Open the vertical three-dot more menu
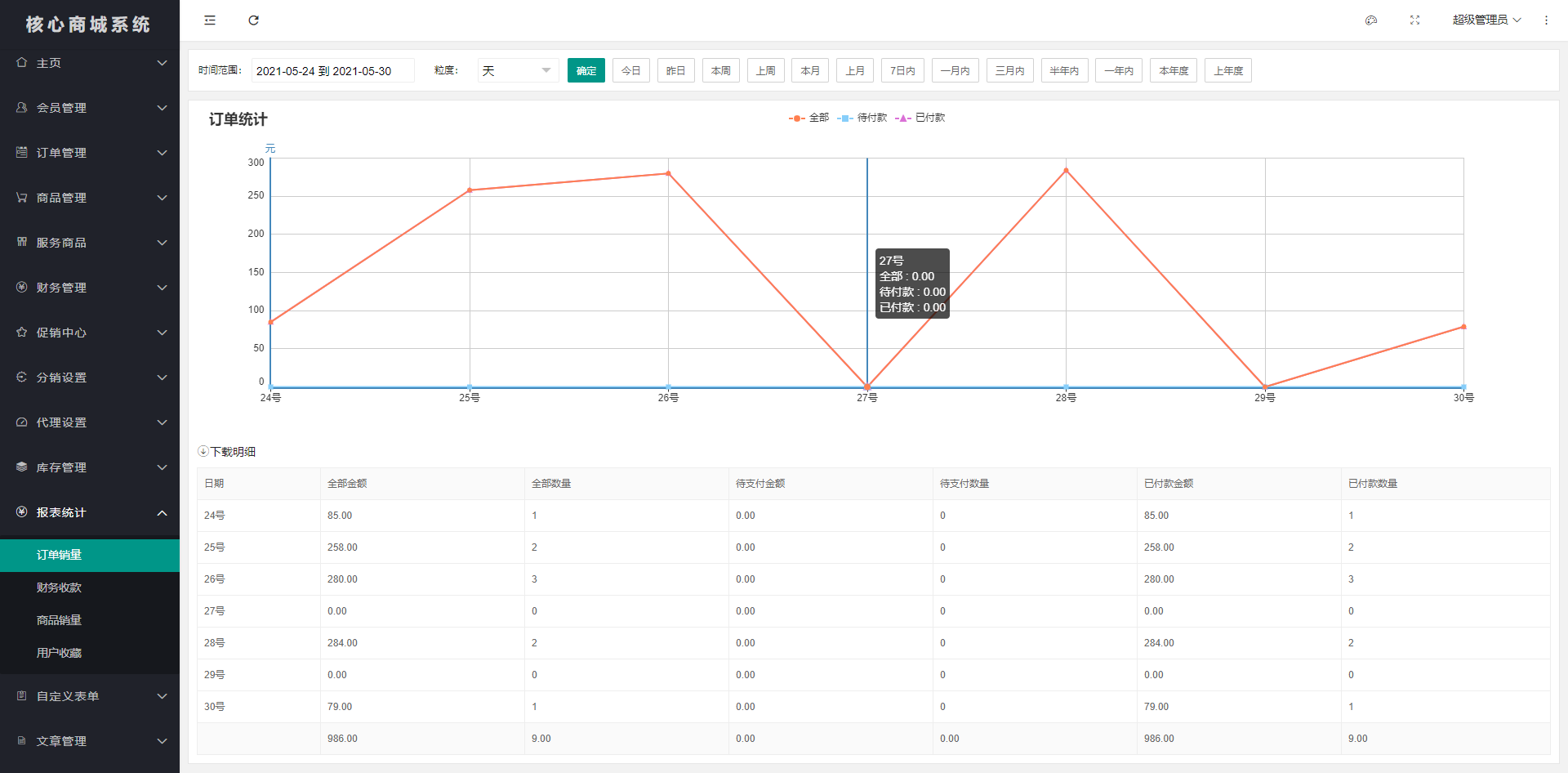 pos(1546,20)
